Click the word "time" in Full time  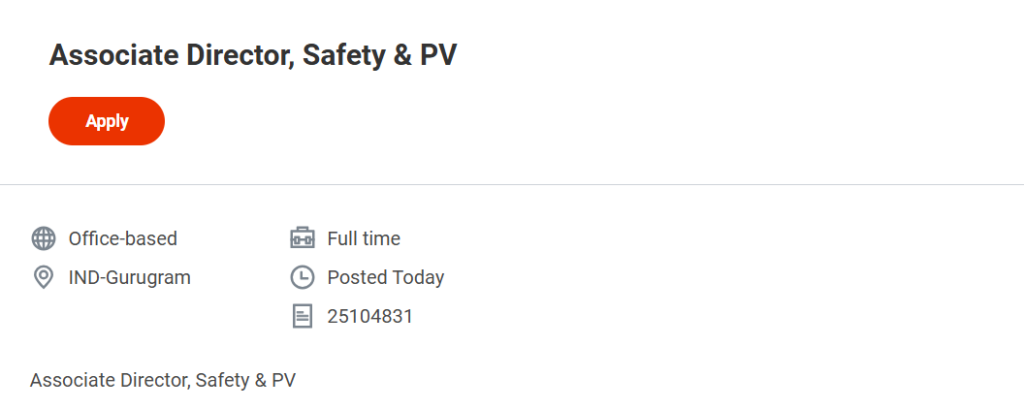point(381,239)
